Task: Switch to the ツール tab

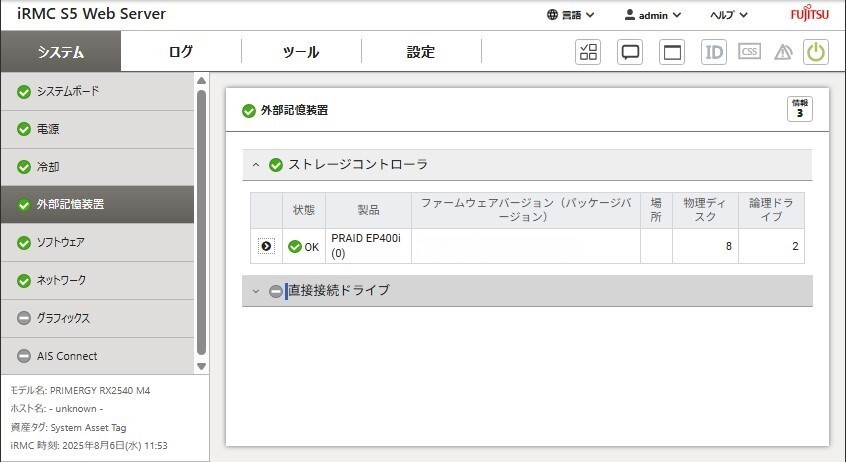Action: (x=301, y=52)
